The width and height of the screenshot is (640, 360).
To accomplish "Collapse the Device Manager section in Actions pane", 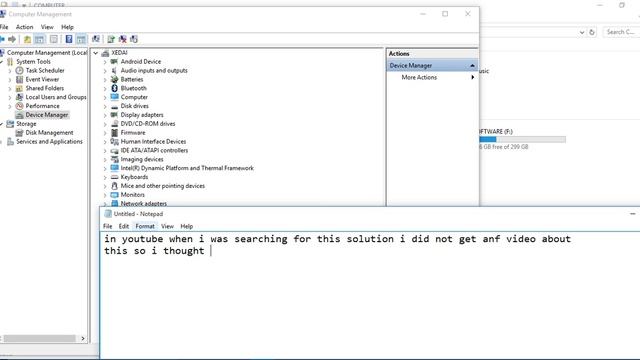I will click(x=472, y=66).
